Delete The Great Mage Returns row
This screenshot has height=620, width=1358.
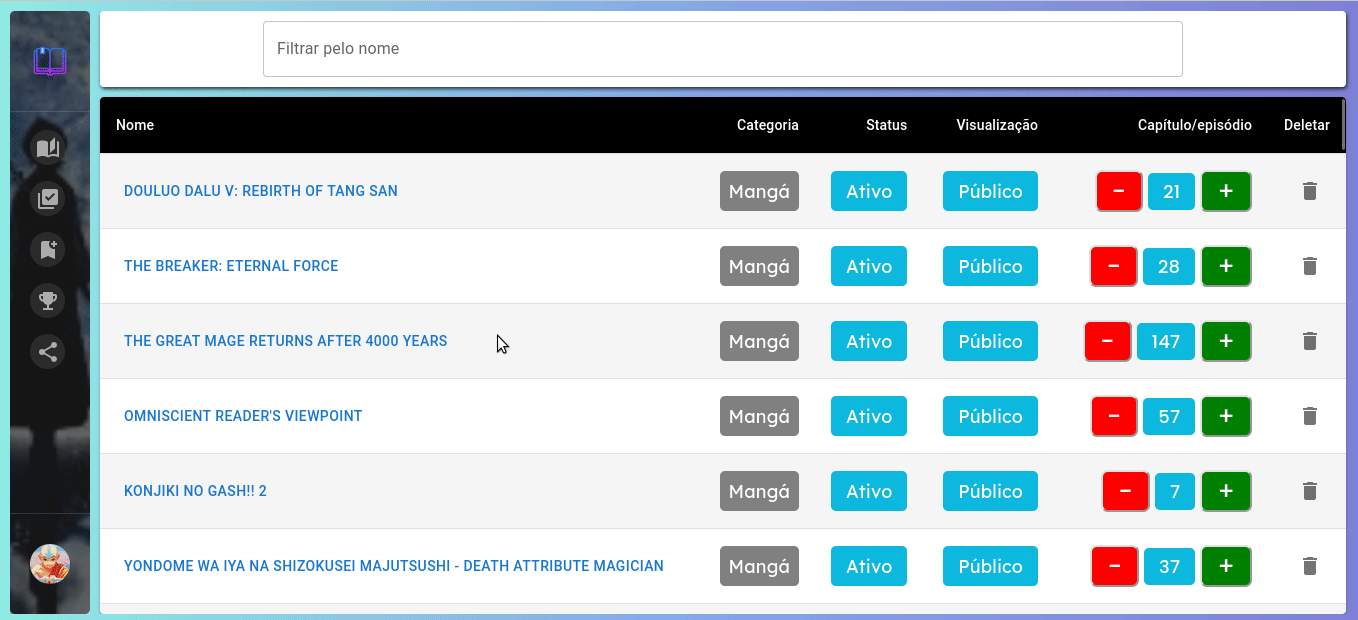point(1310,341)
